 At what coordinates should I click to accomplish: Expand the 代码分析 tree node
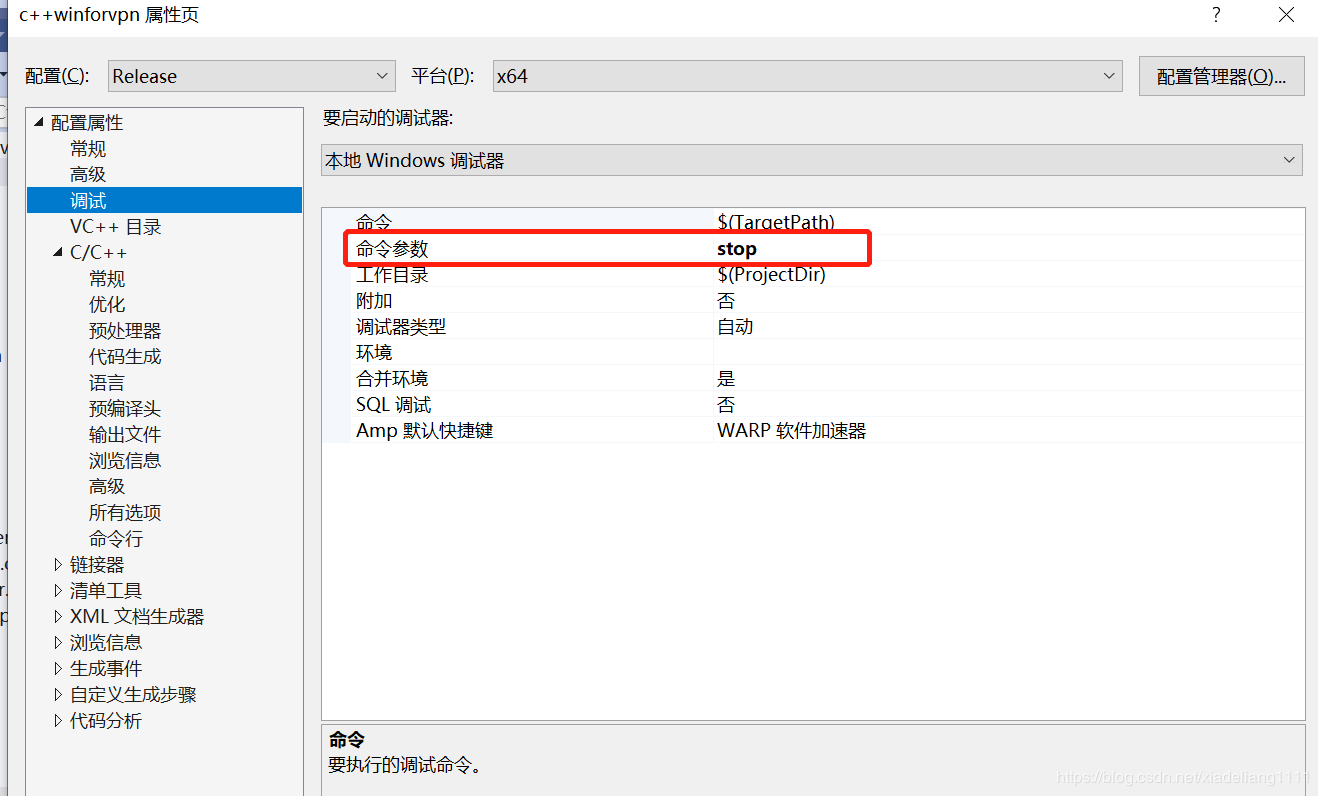58,720
